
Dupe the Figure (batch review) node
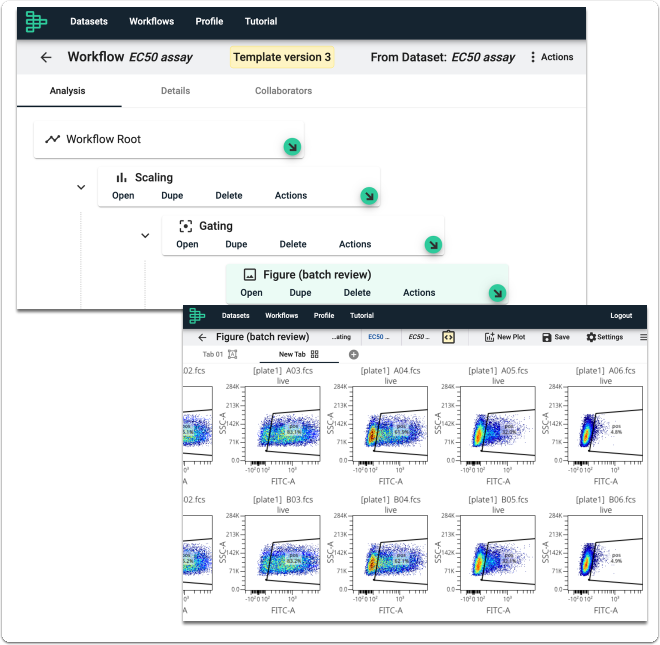coord(300,293)
